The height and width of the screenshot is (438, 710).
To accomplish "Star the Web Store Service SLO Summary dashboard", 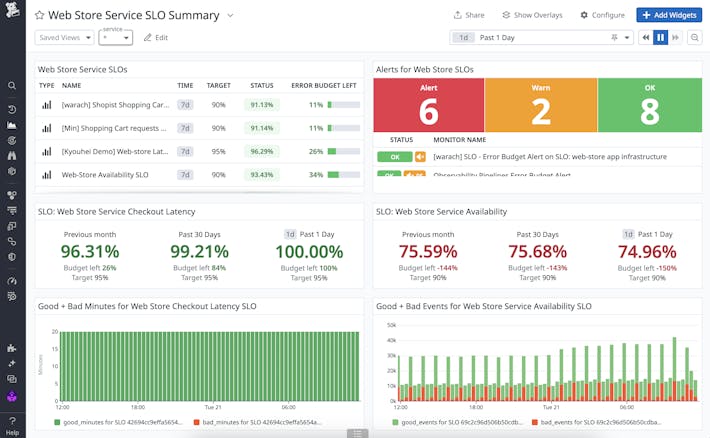I will [x=40, y=16].
